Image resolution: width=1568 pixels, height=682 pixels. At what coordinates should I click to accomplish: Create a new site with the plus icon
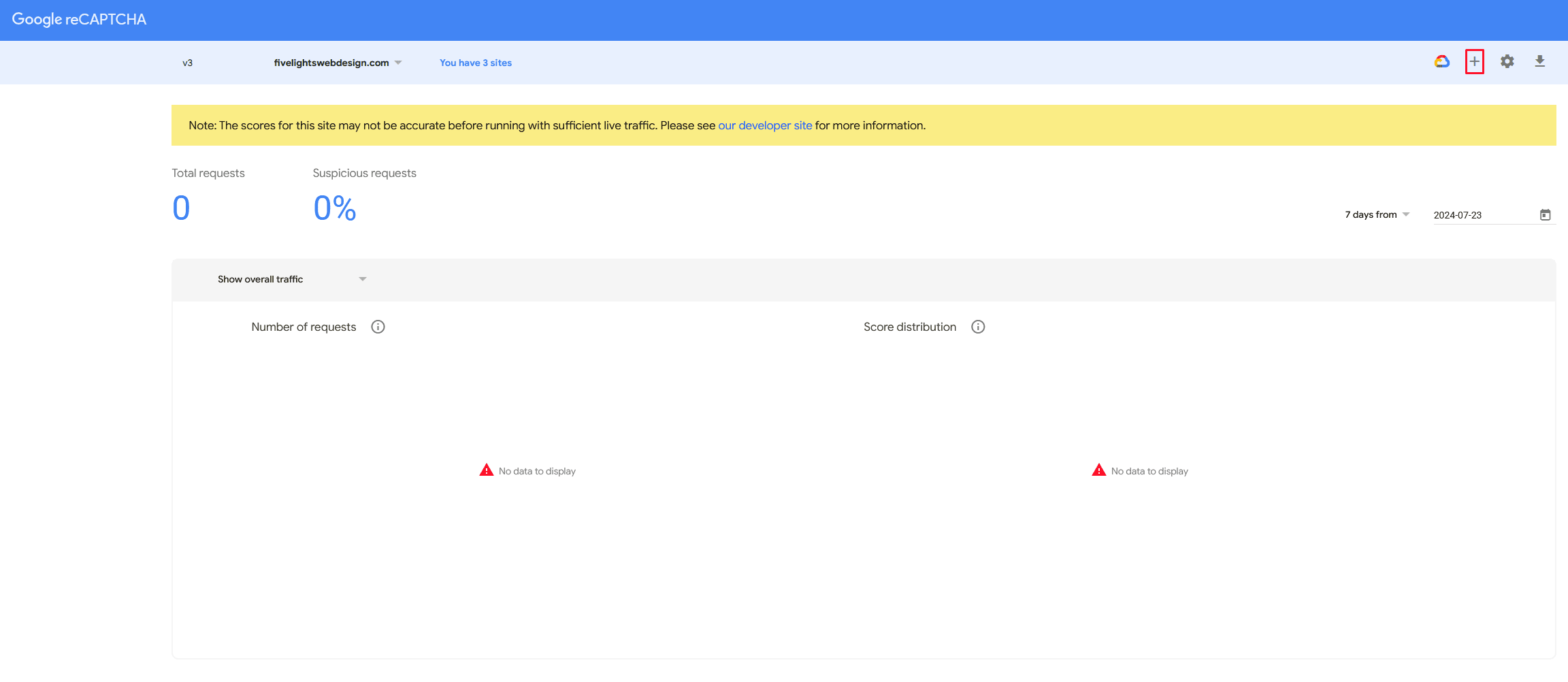[x=1474, y=61]
